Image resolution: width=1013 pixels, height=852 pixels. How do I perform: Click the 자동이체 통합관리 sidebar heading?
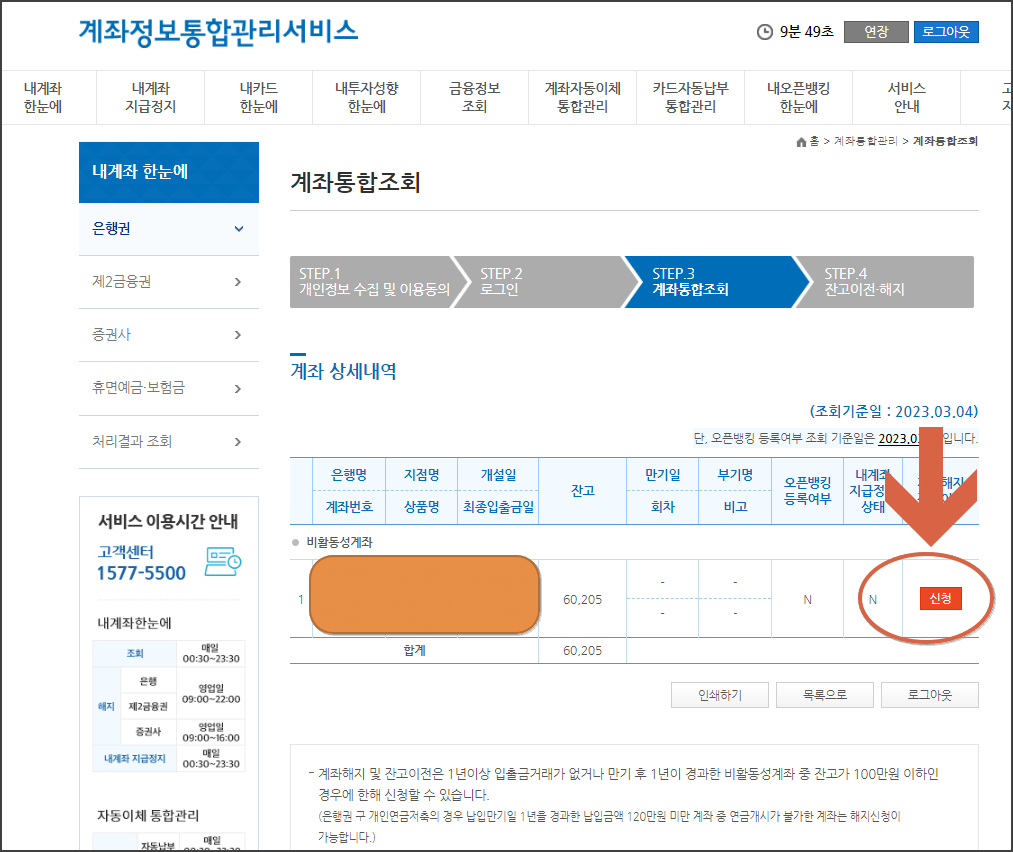tap(148, 816)
